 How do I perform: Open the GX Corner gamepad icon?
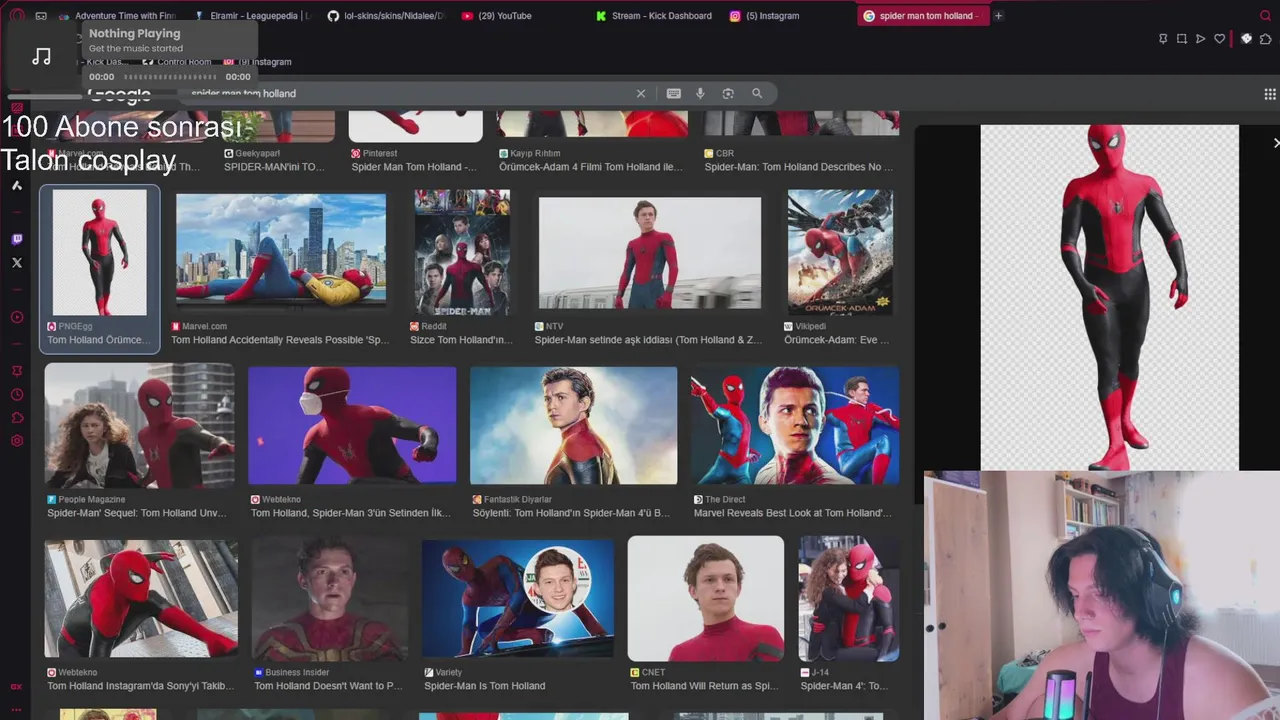coord(41,16)
